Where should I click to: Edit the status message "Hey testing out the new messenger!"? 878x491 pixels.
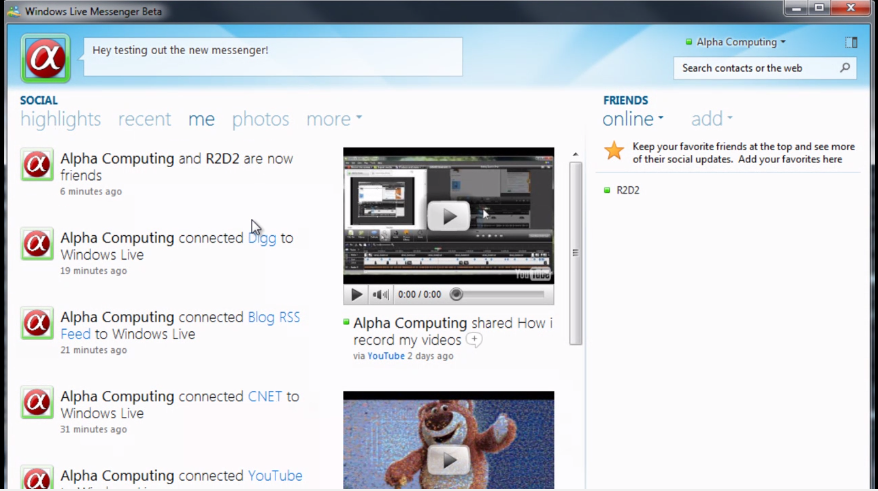click(273, 57)
